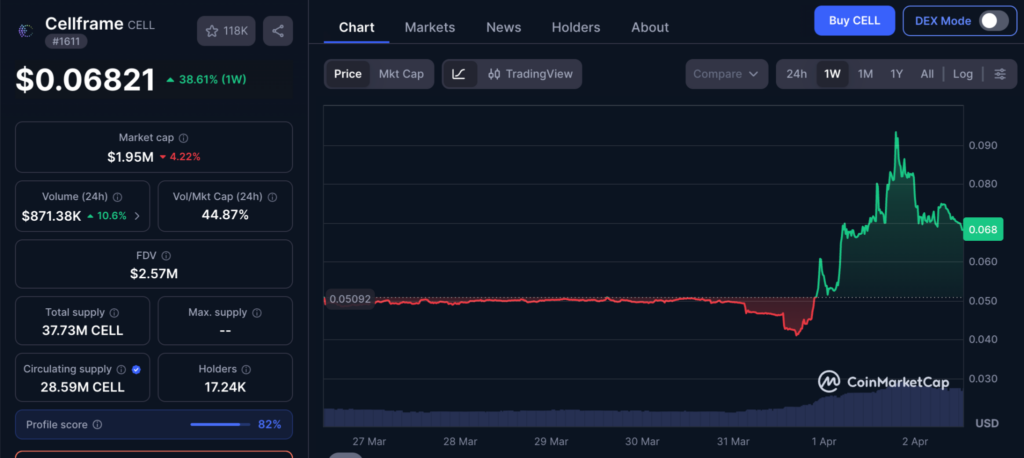
Task: Expand the Compare dropdown
Action: [x=726, y=74]
